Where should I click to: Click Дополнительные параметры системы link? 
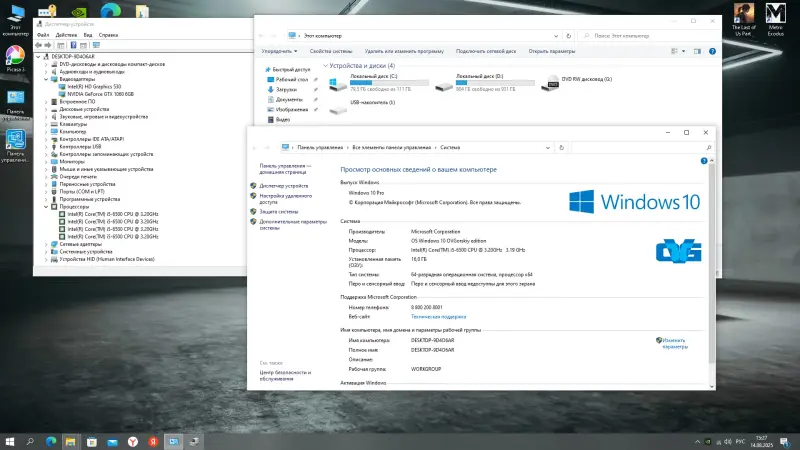[x=292, y=225]
